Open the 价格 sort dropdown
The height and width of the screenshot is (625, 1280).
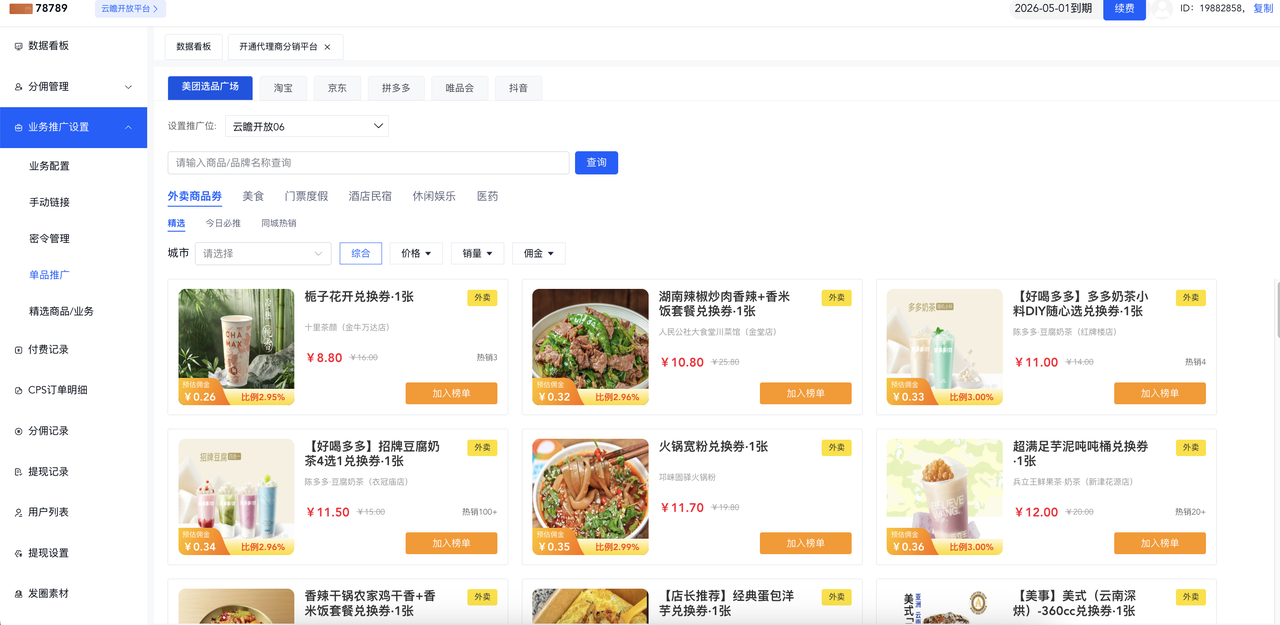pos(415,254)
